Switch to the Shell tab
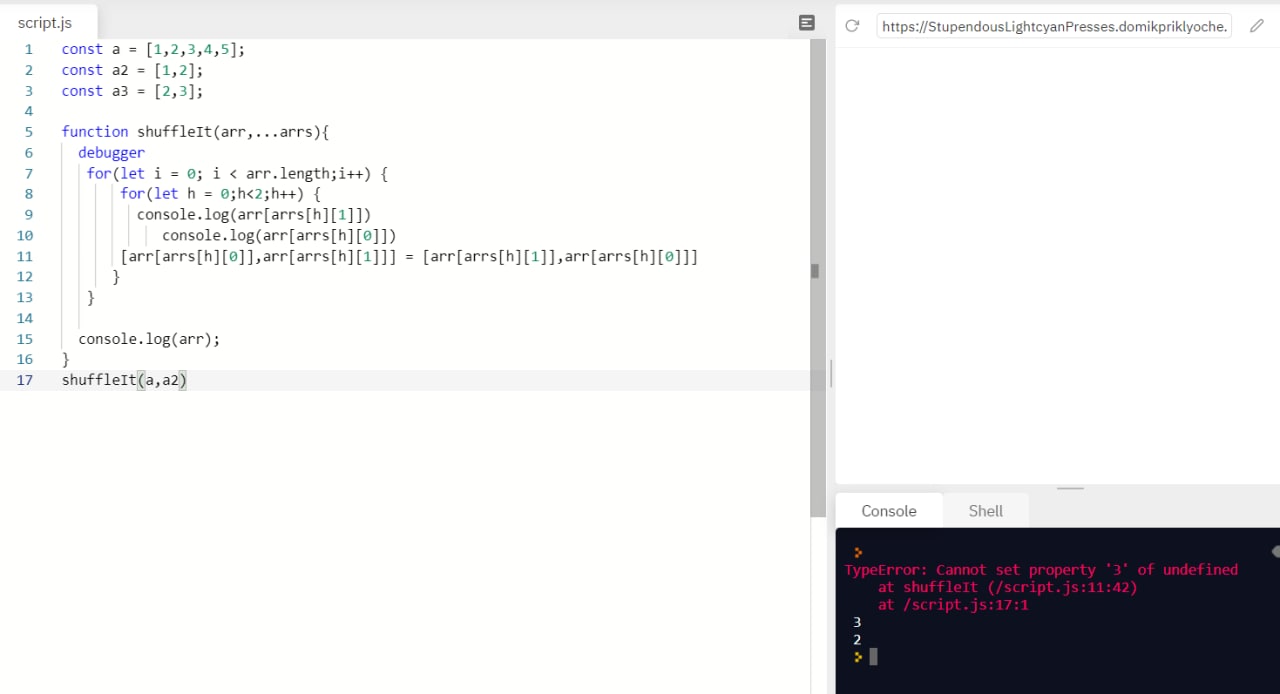This screenshot has width=1280, height=694. tap(985, 511)
